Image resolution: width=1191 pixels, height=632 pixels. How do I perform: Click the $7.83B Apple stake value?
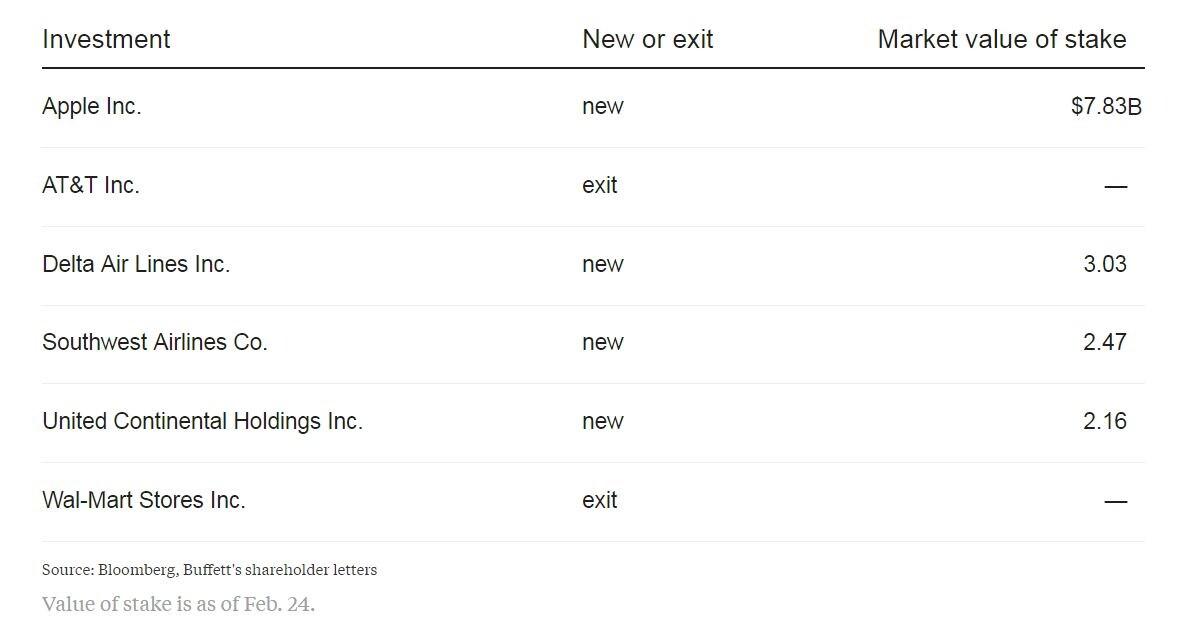[1105, 106]
